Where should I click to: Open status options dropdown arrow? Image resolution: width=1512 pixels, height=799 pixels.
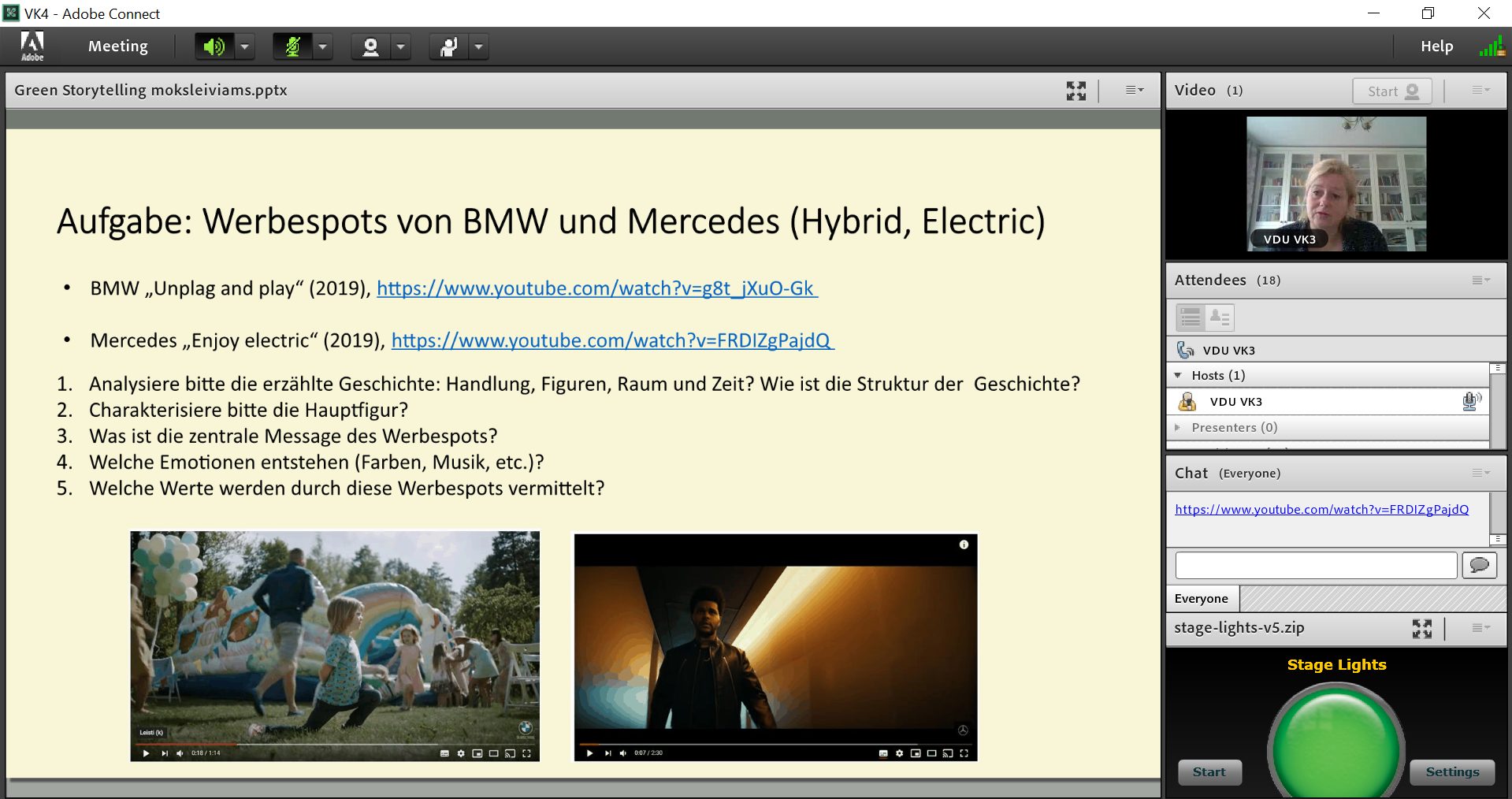coord(478,46)
